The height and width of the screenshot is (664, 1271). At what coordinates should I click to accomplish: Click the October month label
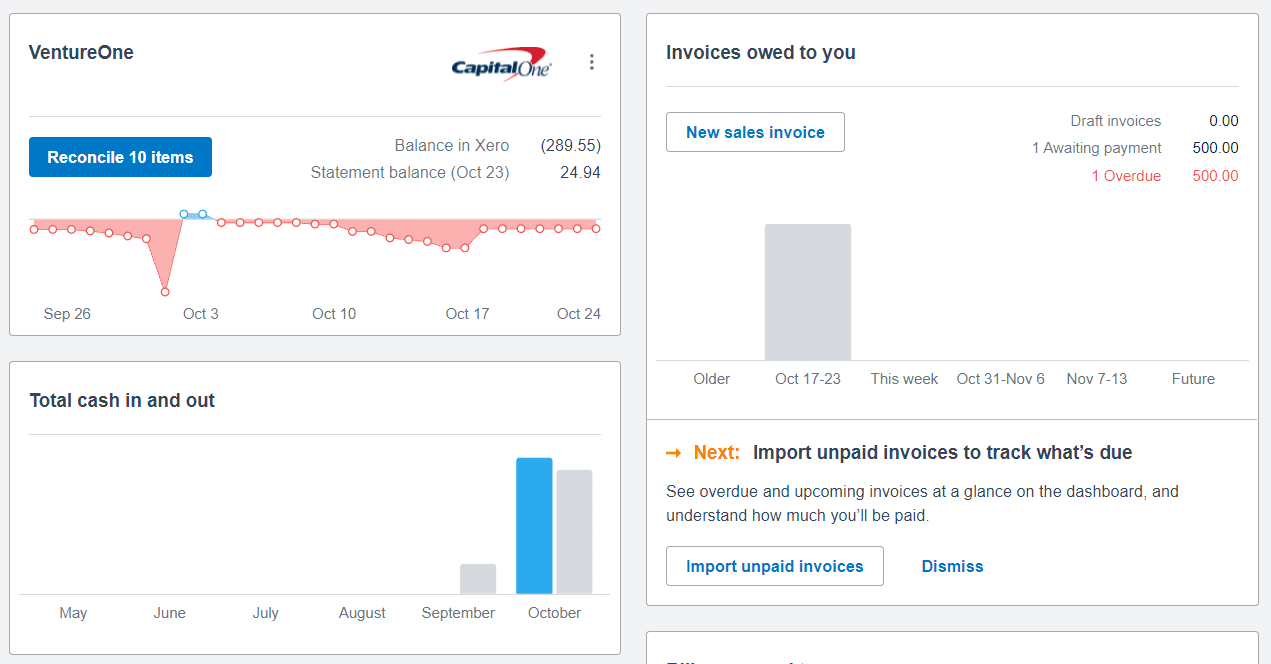click(554, 613)
